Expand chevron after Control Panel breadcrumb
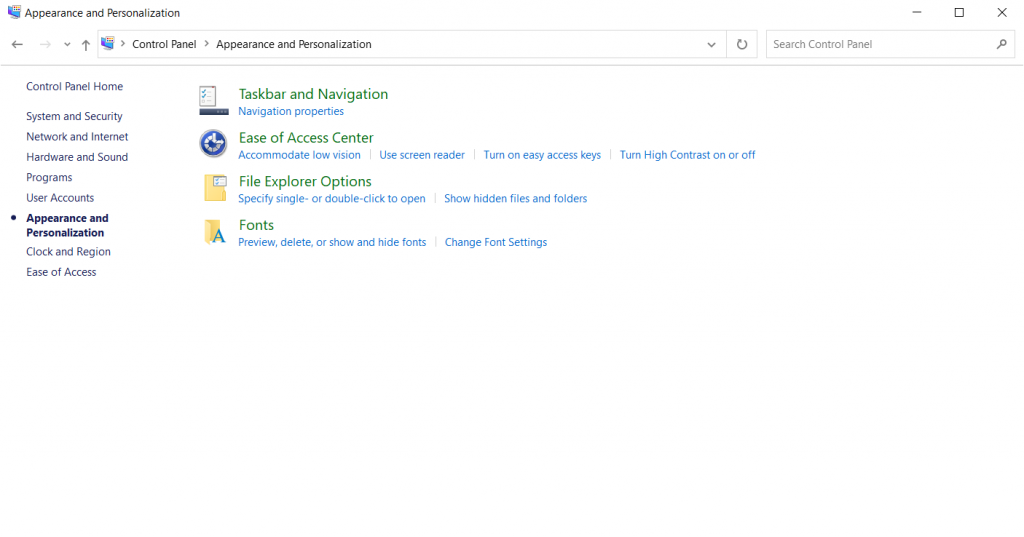Viewport: 1024px width, 537px height. click(206, 44)
